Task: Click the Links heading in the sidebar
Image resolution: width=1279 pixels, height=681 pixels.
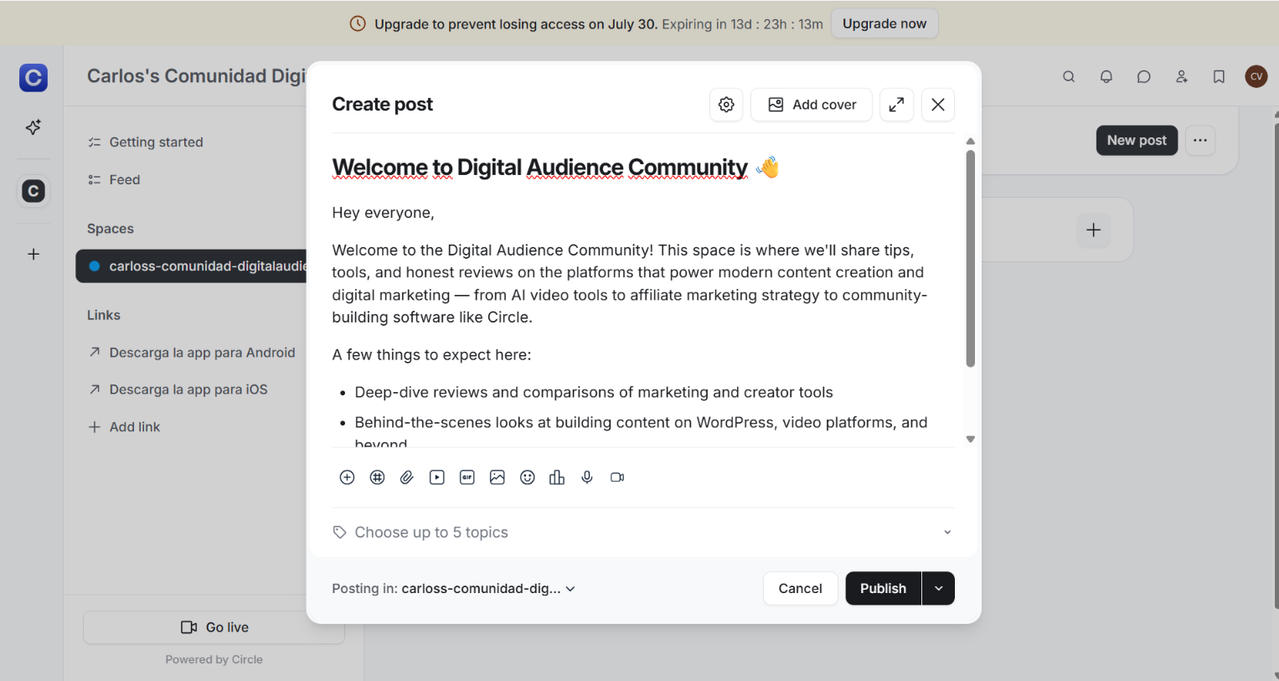Action: [x=104, y=315]
